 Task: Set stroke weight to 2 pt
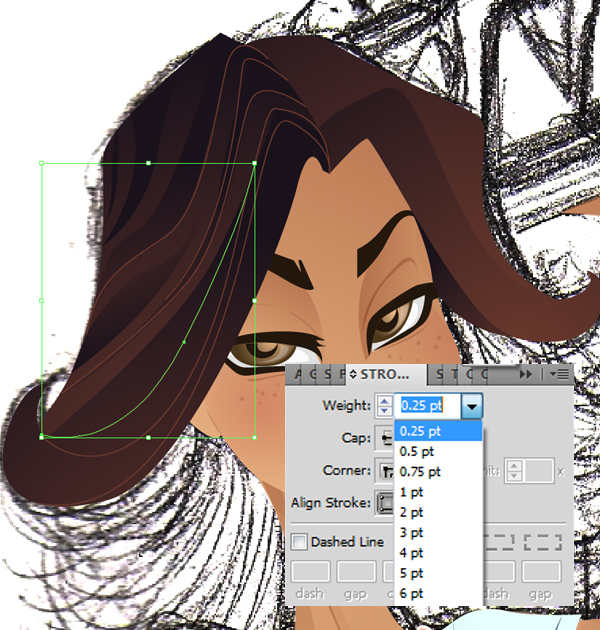pyautogui.click(x=438, y=512)
